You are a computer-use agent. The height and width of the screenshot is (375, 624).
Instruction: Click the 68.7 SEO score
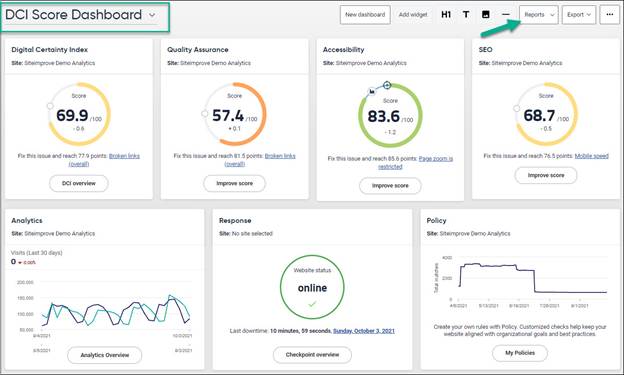click(539, 116)
